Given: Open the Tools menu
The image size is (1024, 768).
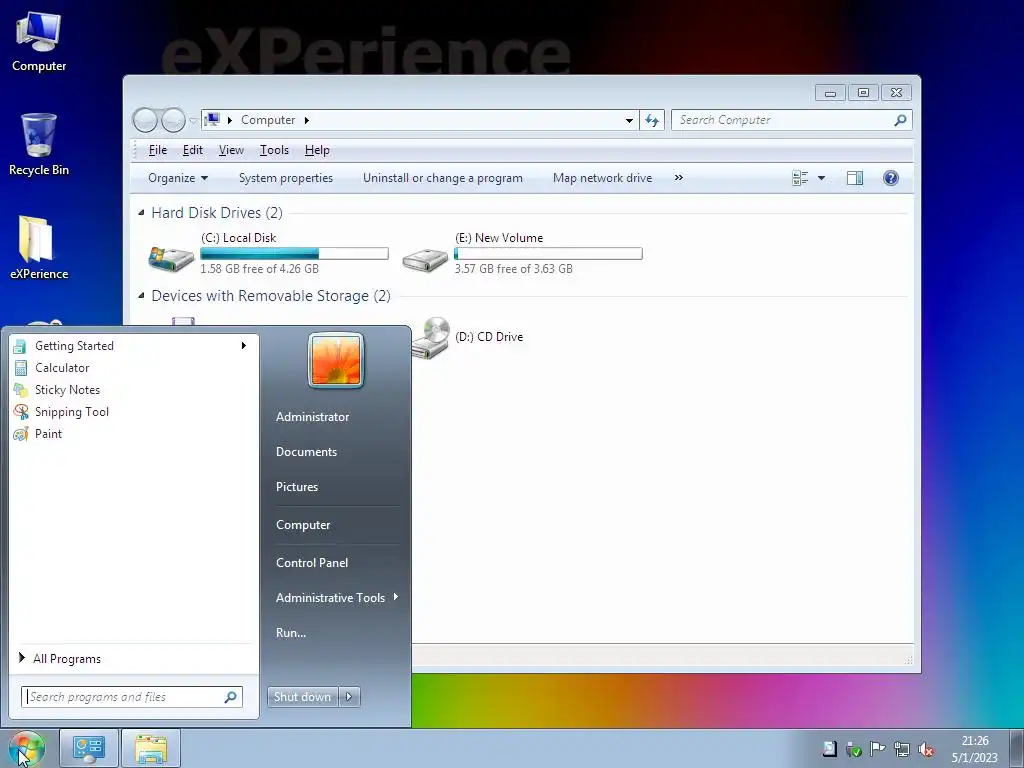Looking at the screenshot, I should [x=274, y=150].
